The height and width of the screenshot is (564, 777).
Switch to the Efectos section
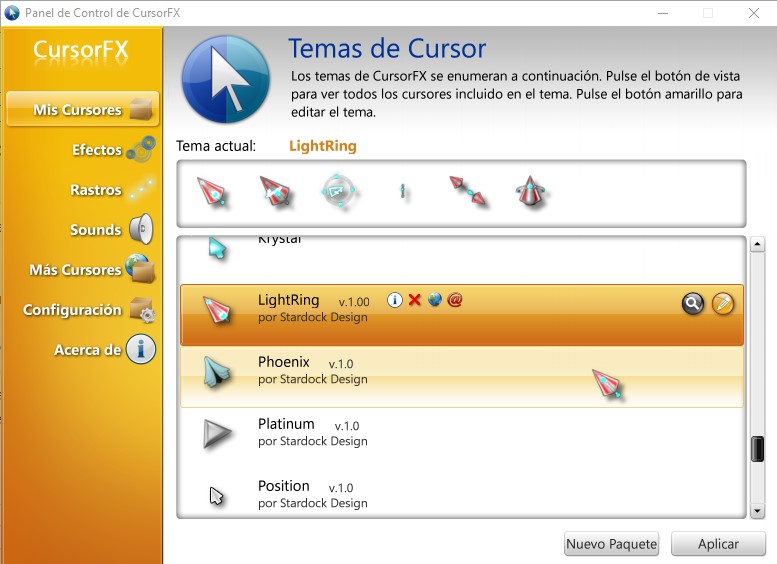point(97,150)
